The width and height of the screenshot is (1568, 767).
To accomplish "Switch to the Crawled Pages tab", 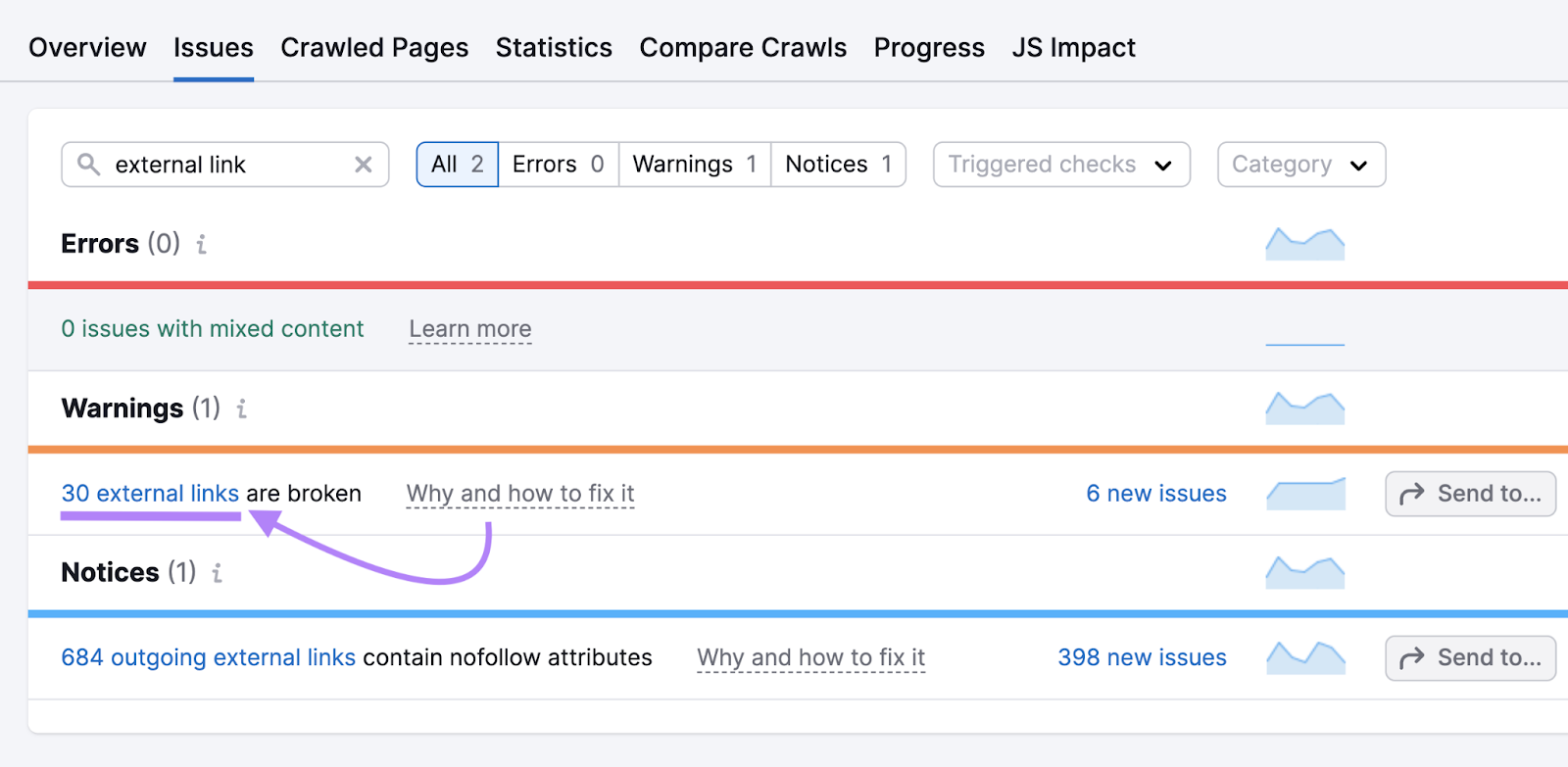I will [x=374, y=47].
